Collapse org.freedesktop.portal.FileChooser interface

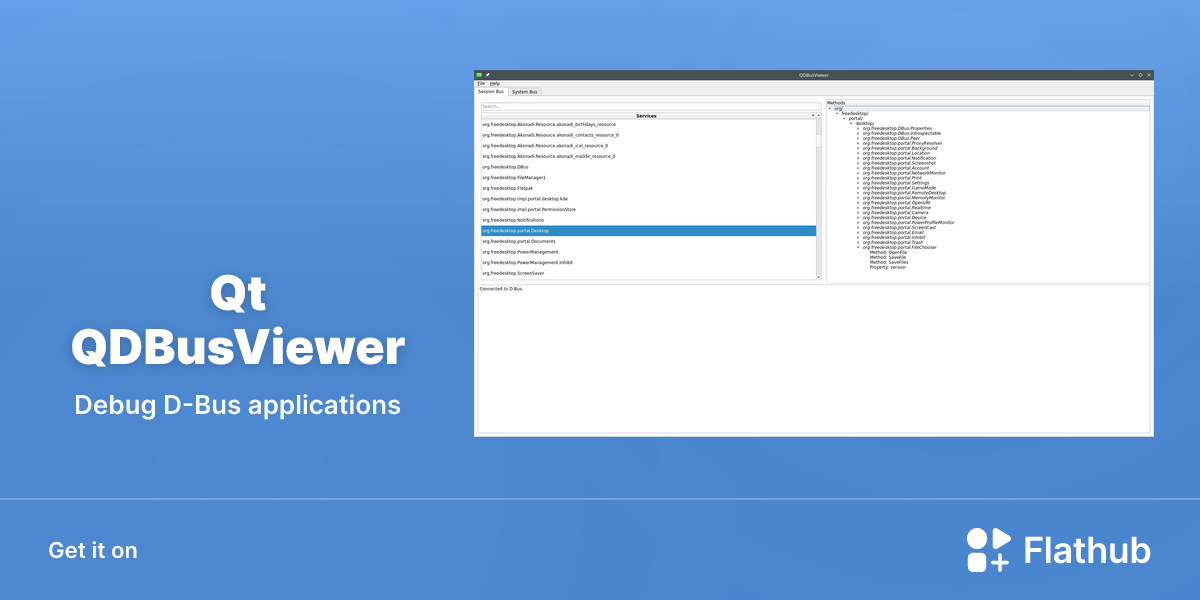point(858,247)
